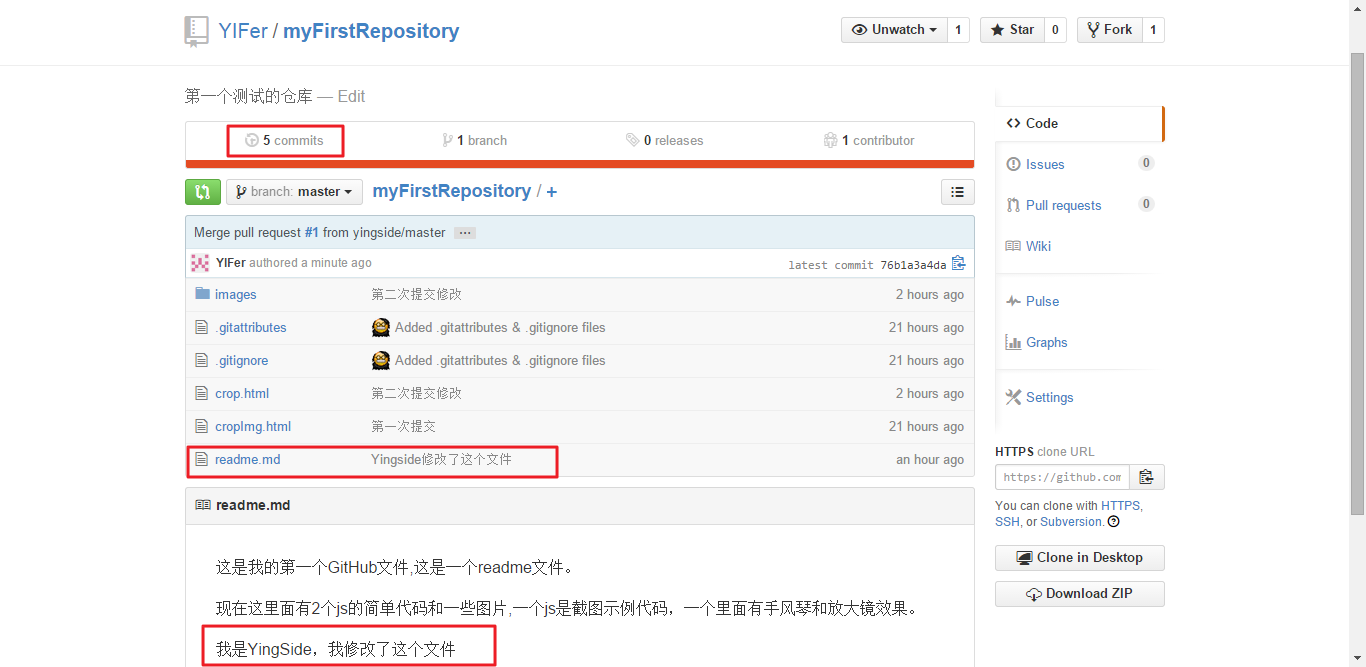1366x667 pixels.
Task: Switch clone protocol to SSH
Action: (x=1007, y=522)
